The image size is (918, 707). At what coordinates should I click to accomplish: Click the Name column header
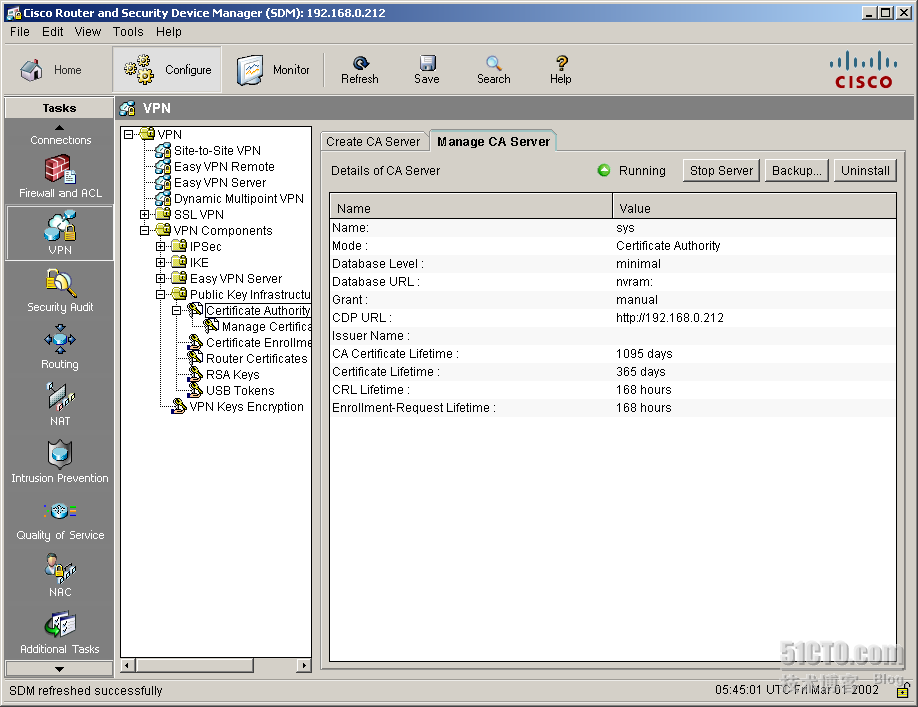(471, 207)
